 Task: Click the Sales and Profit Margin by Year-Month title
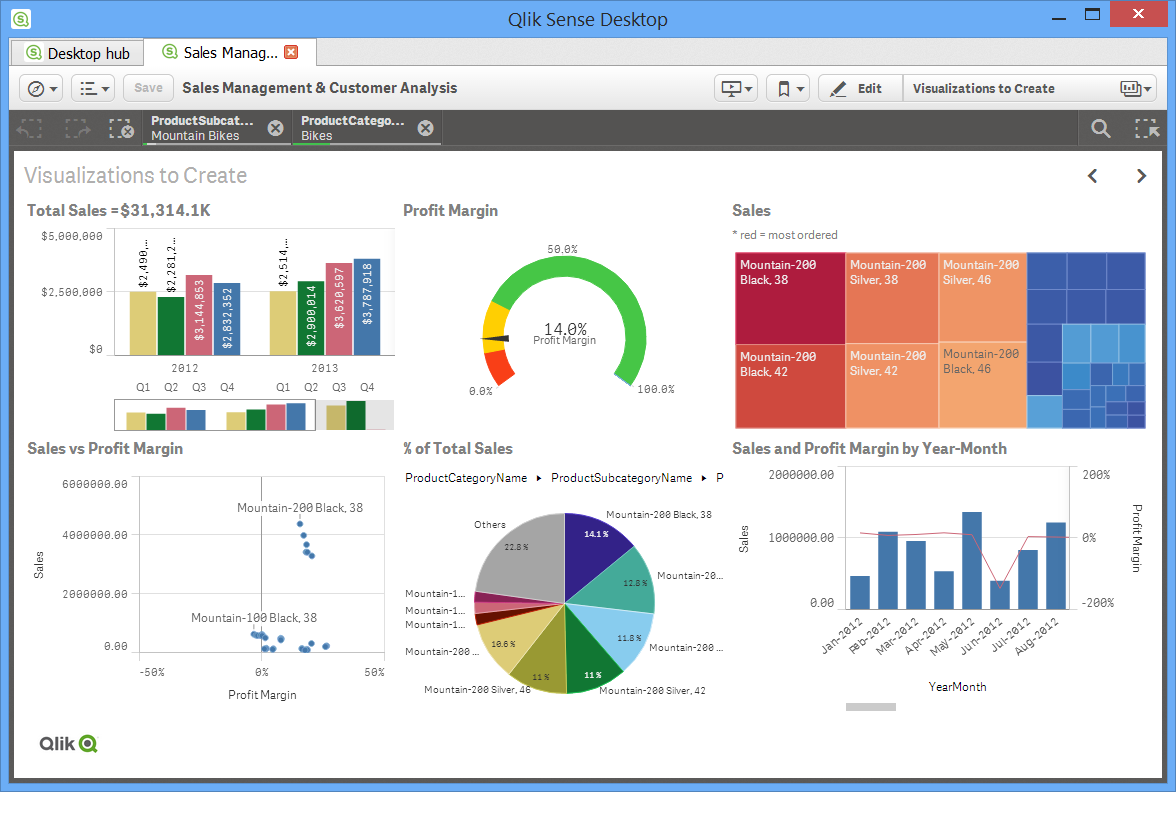[x=869, y=448]
